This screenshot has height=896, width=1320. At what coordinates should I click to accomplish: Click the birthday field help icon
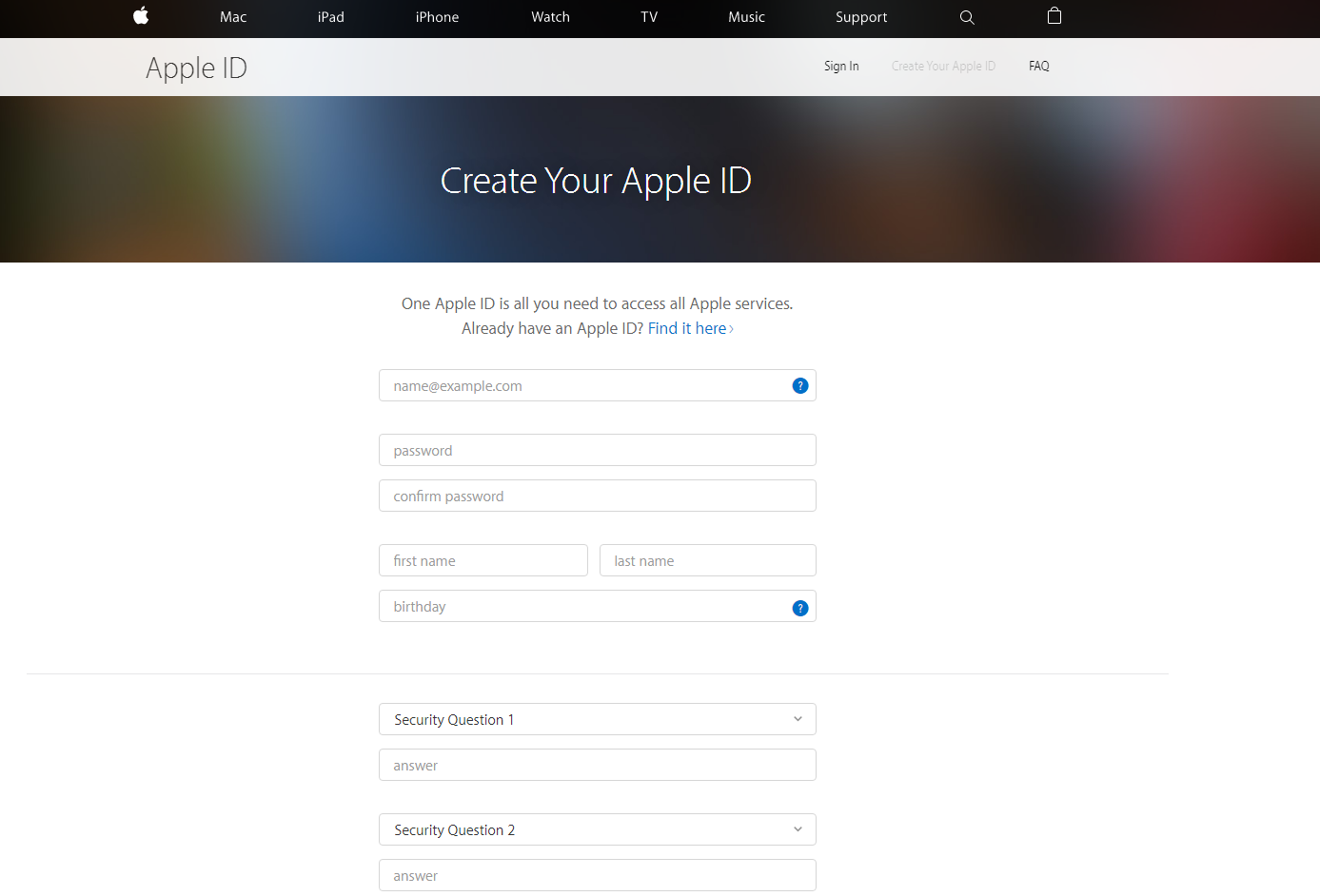(800, 608)
